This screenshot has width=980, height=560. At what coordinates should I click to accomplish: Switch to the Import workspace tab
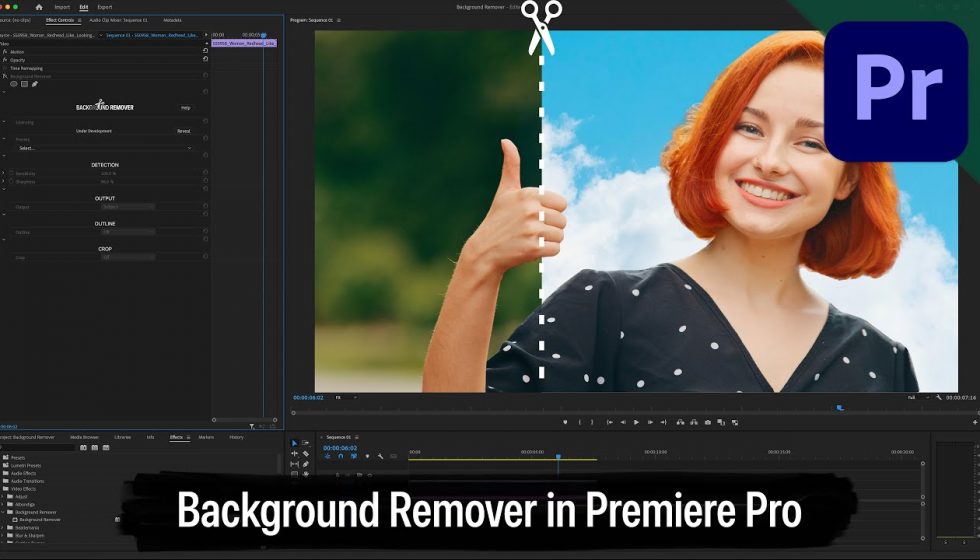click(x=62, y=7)
